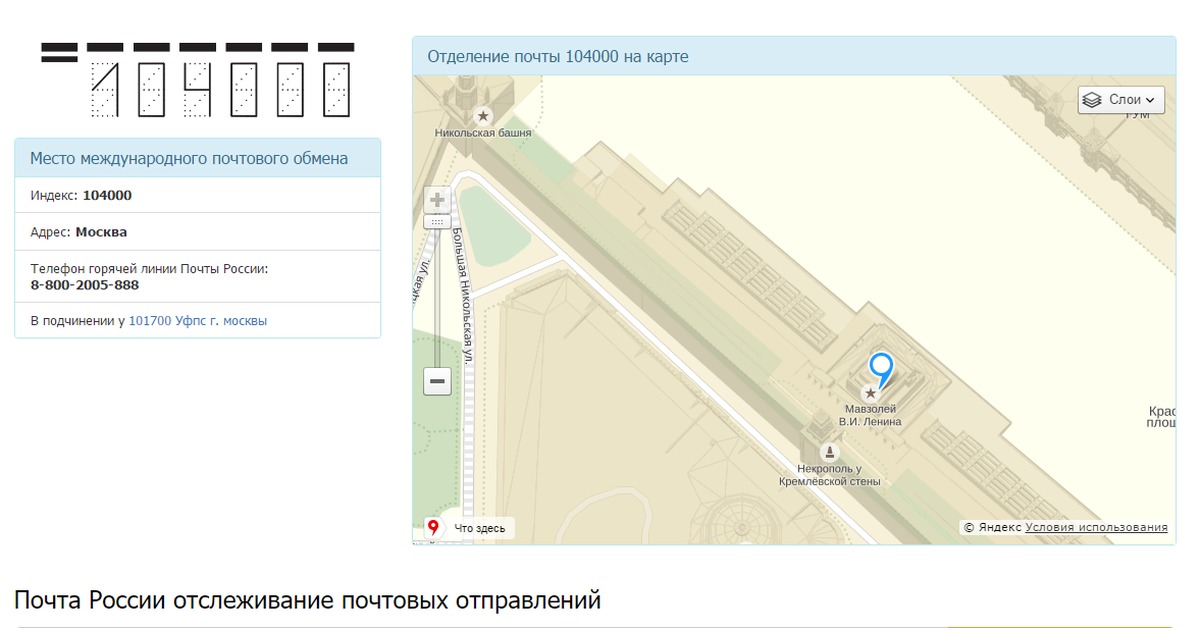
Task: Open the 101700 Уфпс г. москвы link
Action: 198,321
